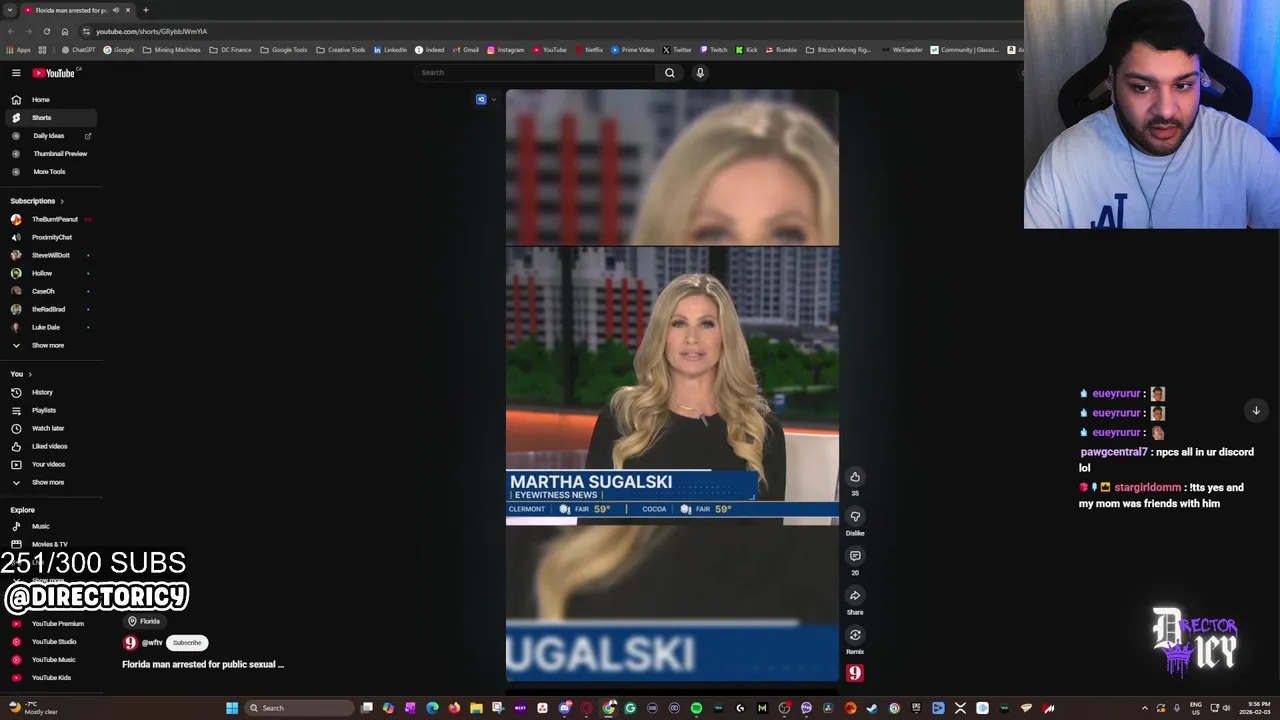Viewport: 1280px width, 720px height.
Task: Pause the Martha Sugalski news Short
Action: 672,385
